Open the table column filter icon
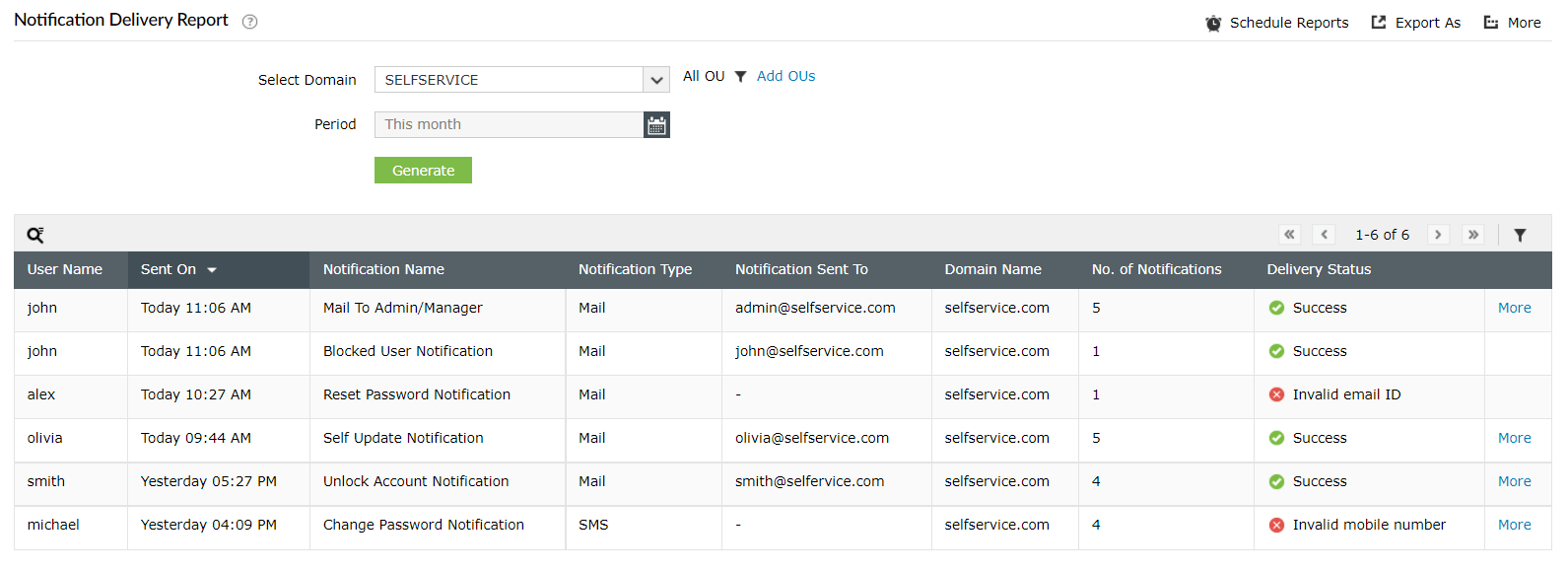Screen dimensions: 1568x571 [x=1520, y=235]
